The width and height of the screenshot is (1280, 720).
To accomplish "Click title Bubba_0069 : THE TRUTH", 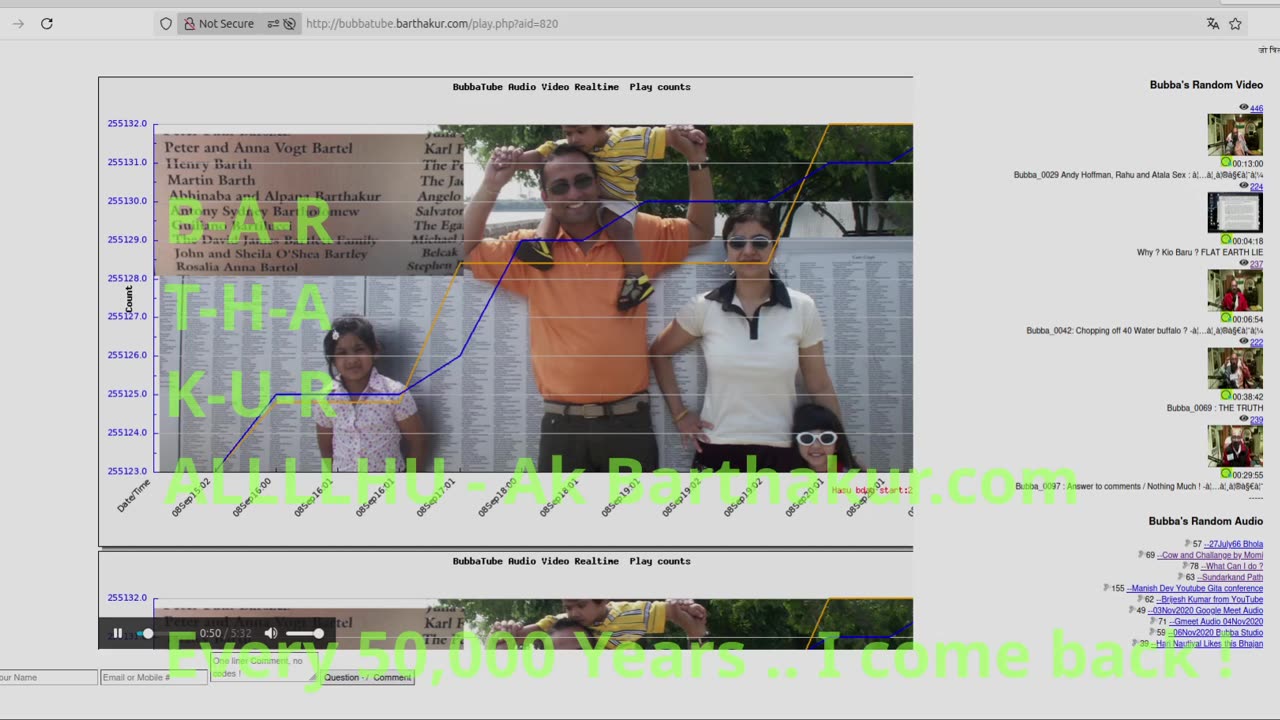I will click(1215, 408).
